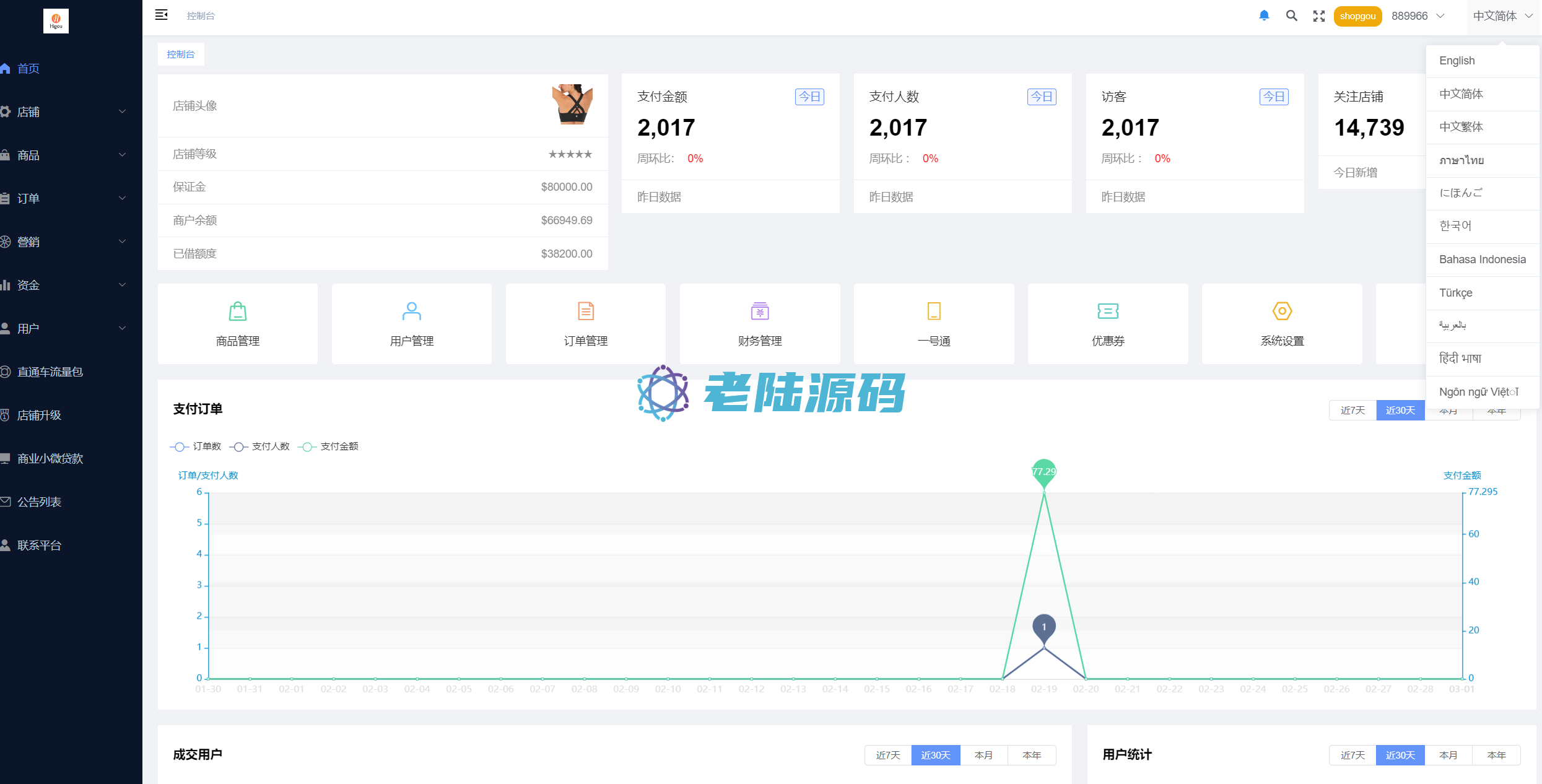Click the store avatar thumbnail

[x=572, y=105]
